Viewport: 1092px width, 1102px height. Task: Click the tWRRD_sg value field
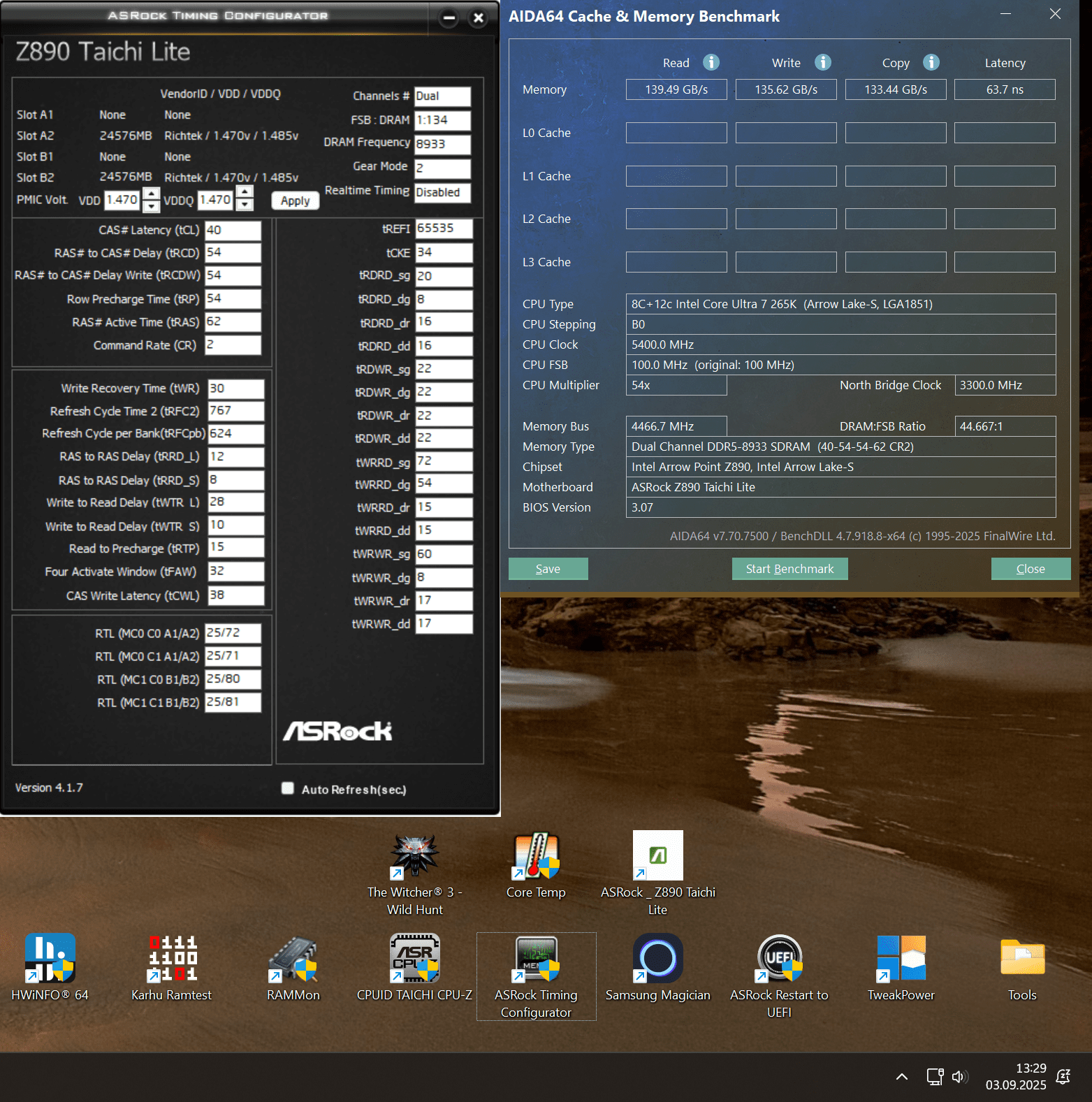[444, 461]
